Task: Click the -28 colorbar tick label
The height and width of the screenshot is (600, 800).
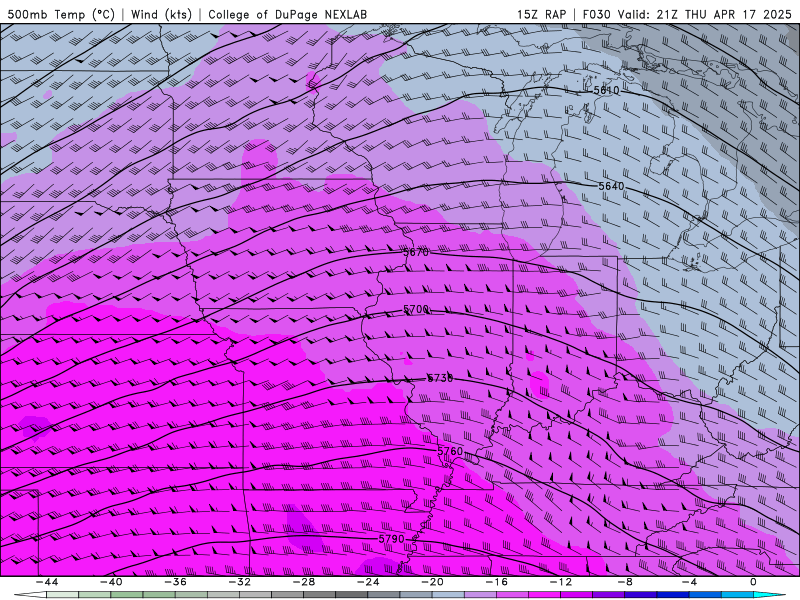Action: click(304, 582)
